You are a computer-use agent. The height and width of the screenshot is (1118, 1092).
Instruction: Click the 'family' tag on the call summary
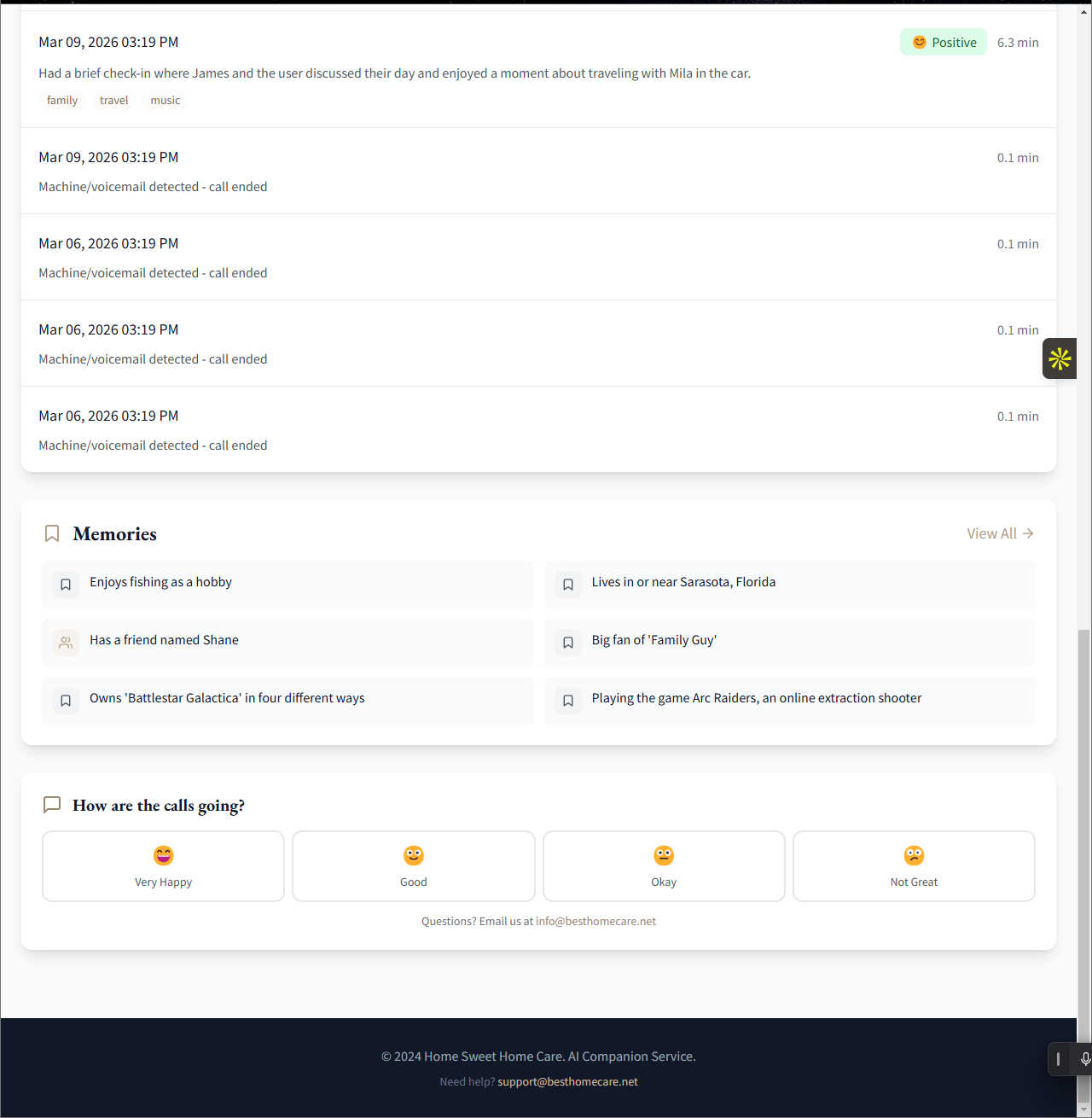[x=61, y=100]
